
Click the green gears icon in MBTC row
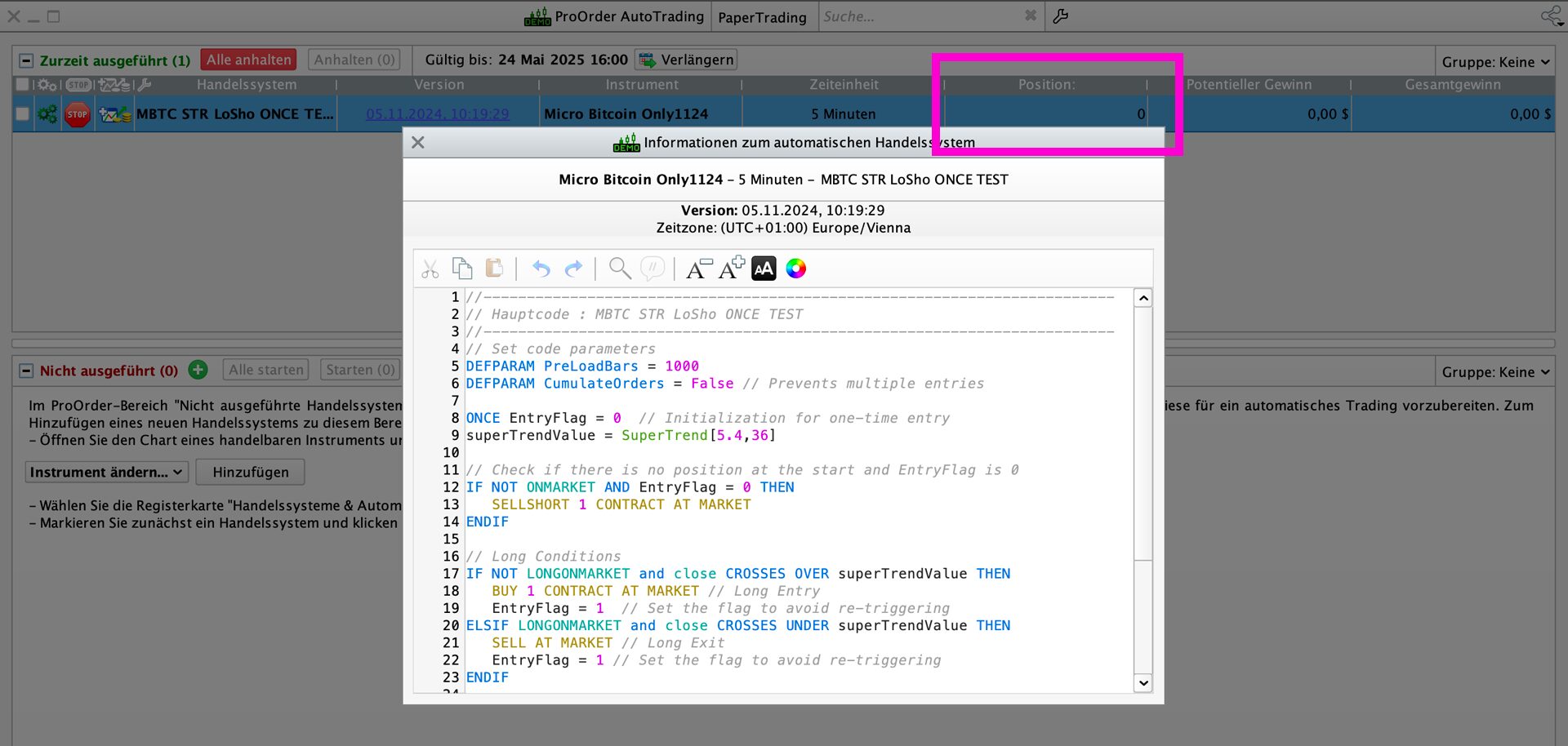[48, 114]
